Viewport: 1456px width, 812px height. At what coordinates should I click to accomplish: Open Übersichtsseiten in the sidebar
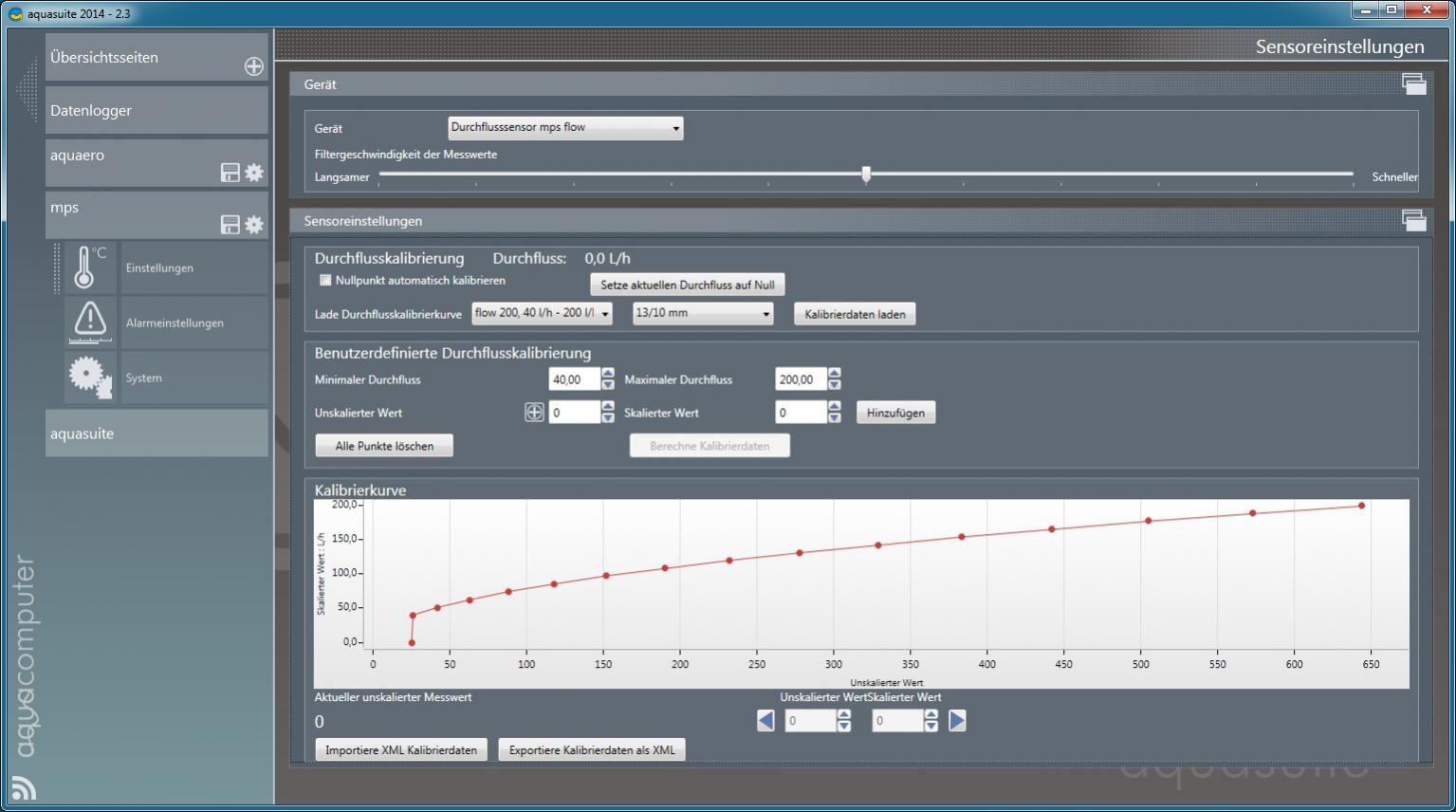coord(157,57)
